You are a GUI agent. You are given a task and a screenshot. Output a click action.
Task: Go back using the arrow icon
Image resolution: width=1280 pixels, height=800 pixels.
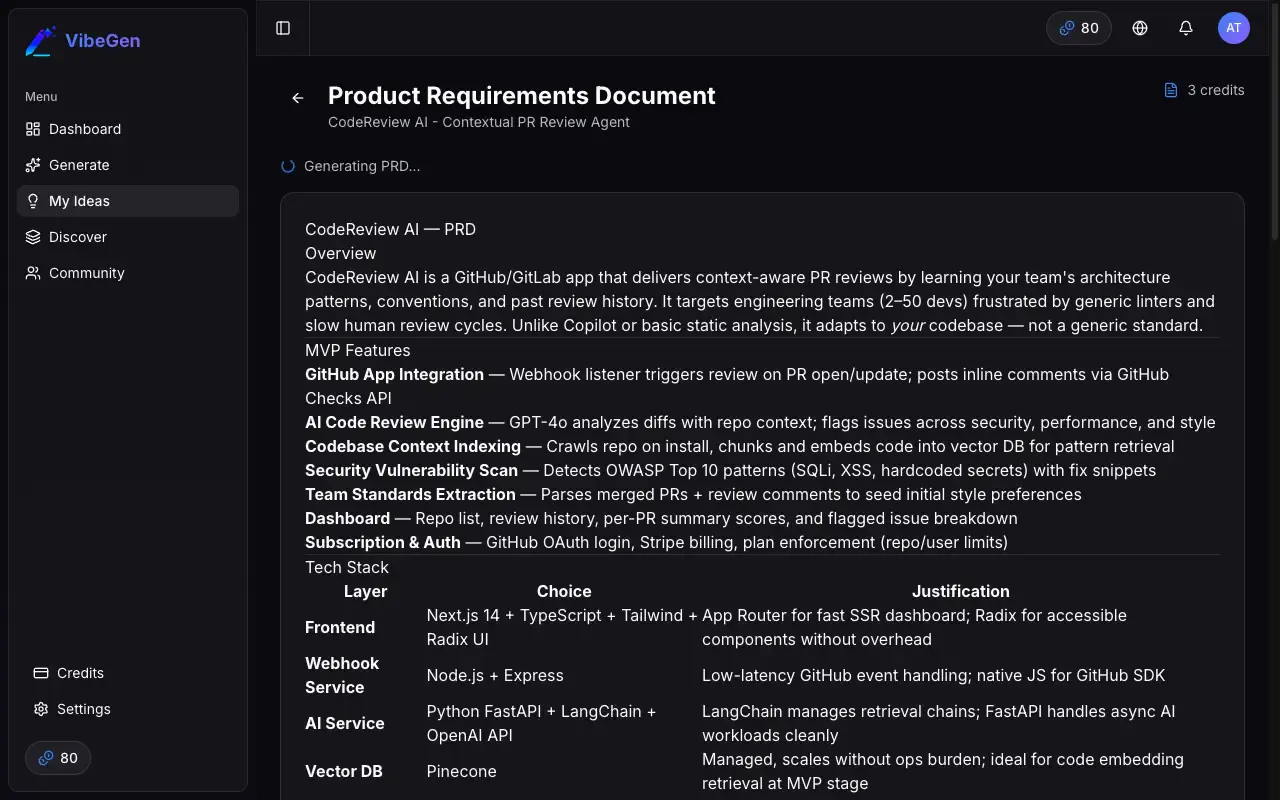point(298,98)
